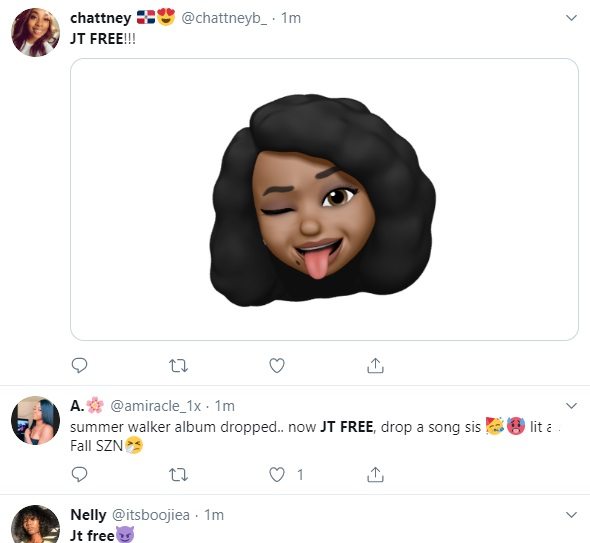Retweet amiracle_1x's tweet
Image resolution: width=590 pixels, height=543 pixels.
click(178, 475)
